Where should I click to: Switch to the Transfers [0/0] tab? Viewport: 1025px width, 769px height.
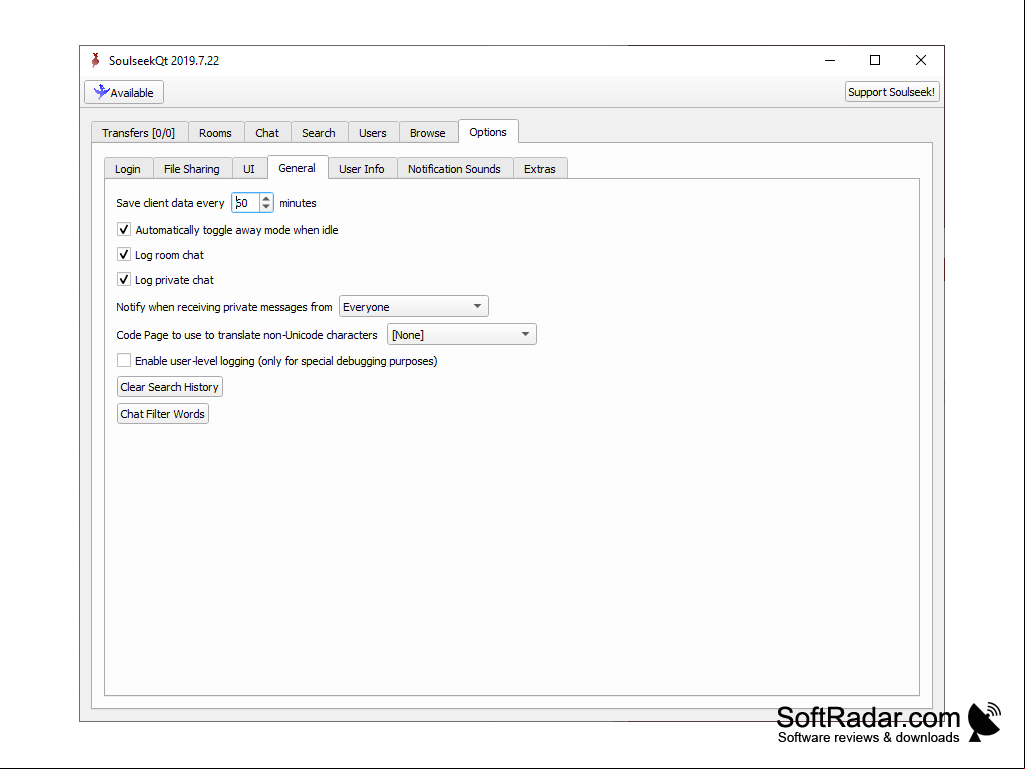click(x=139, y=132)
